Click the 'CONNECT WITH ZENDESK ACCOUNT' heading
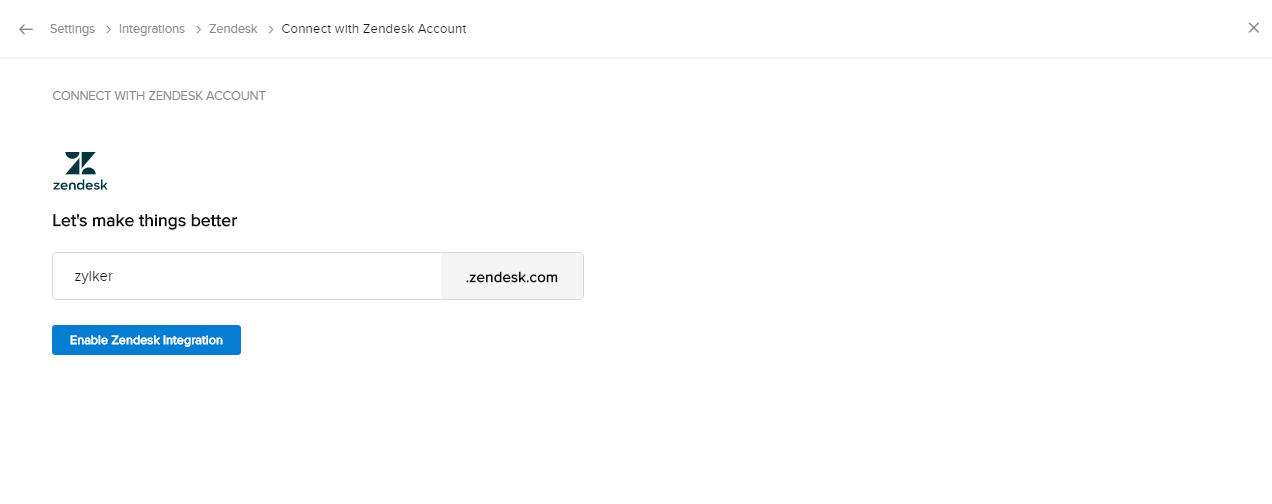Image resolution: width=1272 pixels, height=504 pixels. tap(159, 96)
